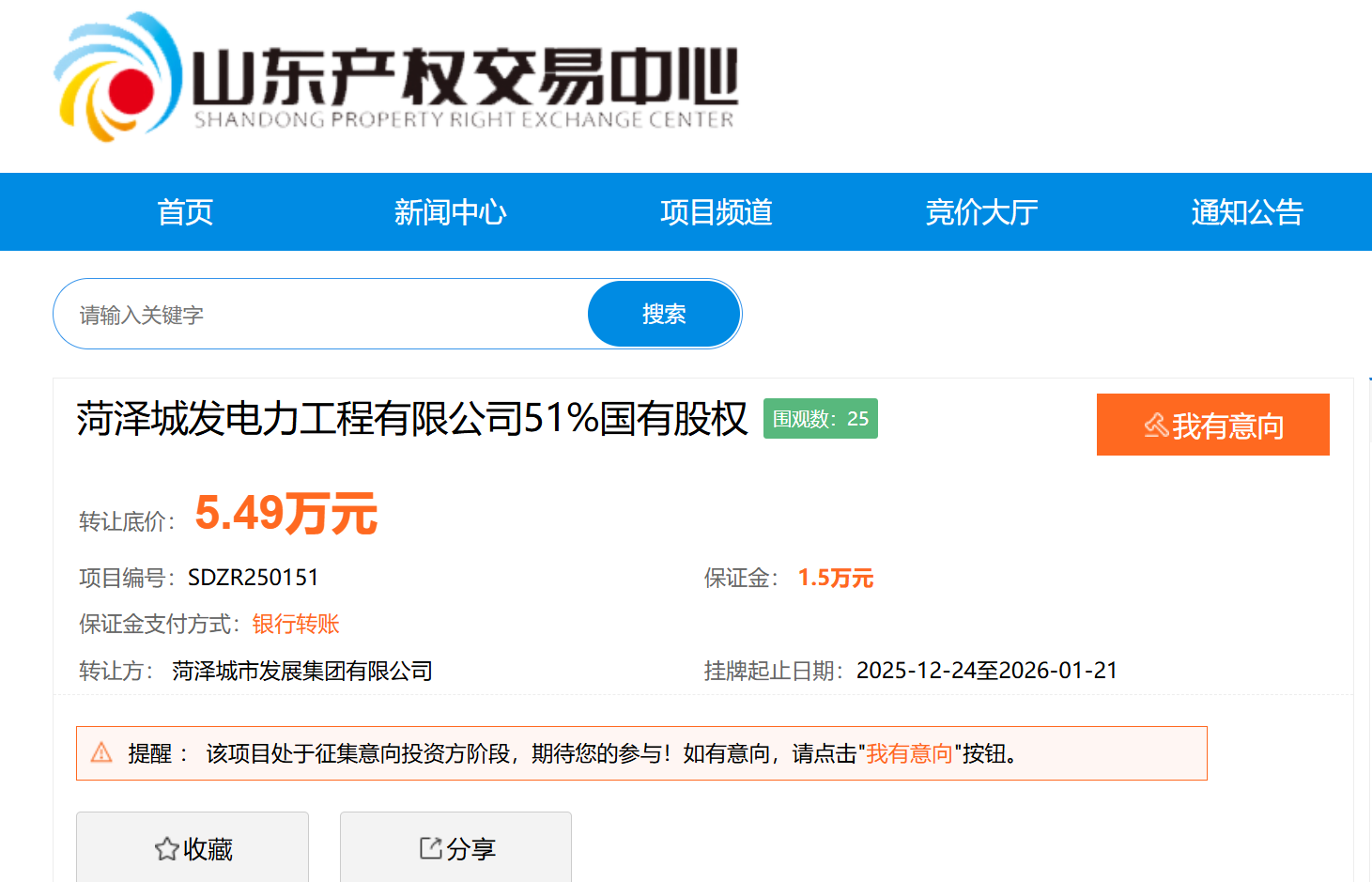Click the green 围观数 25 badge
Screen dimensions: 1372x882
(820, 419)
